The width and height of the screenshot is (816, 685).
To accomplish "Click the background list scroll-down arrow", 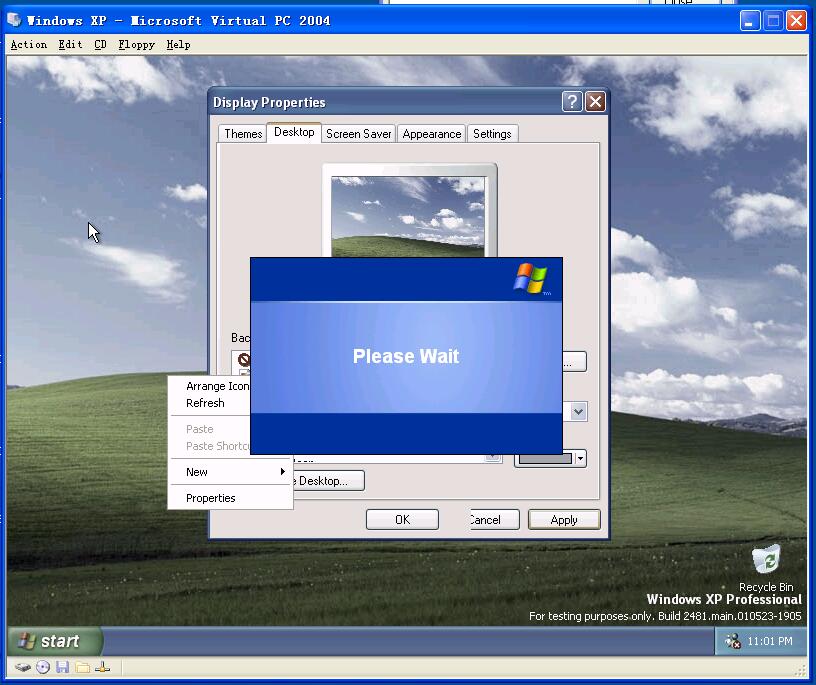I will 493,458.
